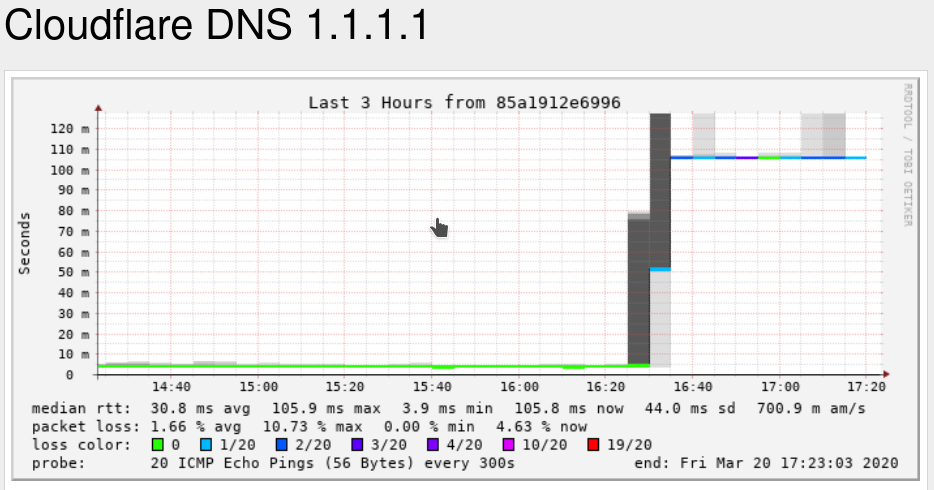This screenshot has height=490, width=934.
Task: Click the '16:40' time axis label
Action: pos(693,387)
